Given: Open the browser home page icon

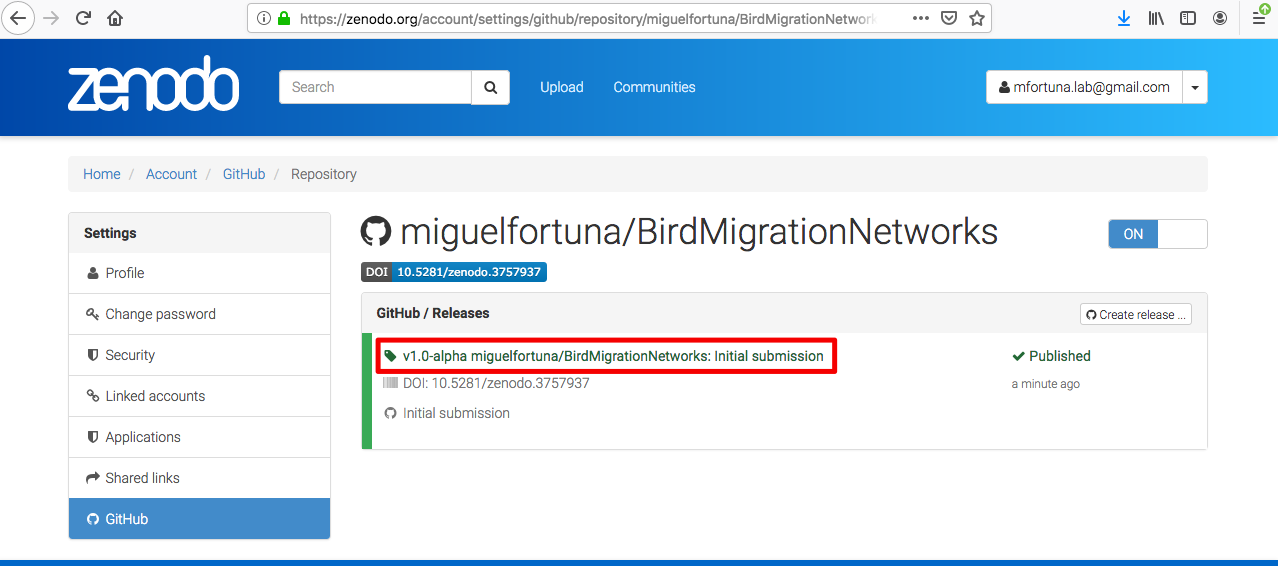Looking at the screenshot, I should click(115, 18).
